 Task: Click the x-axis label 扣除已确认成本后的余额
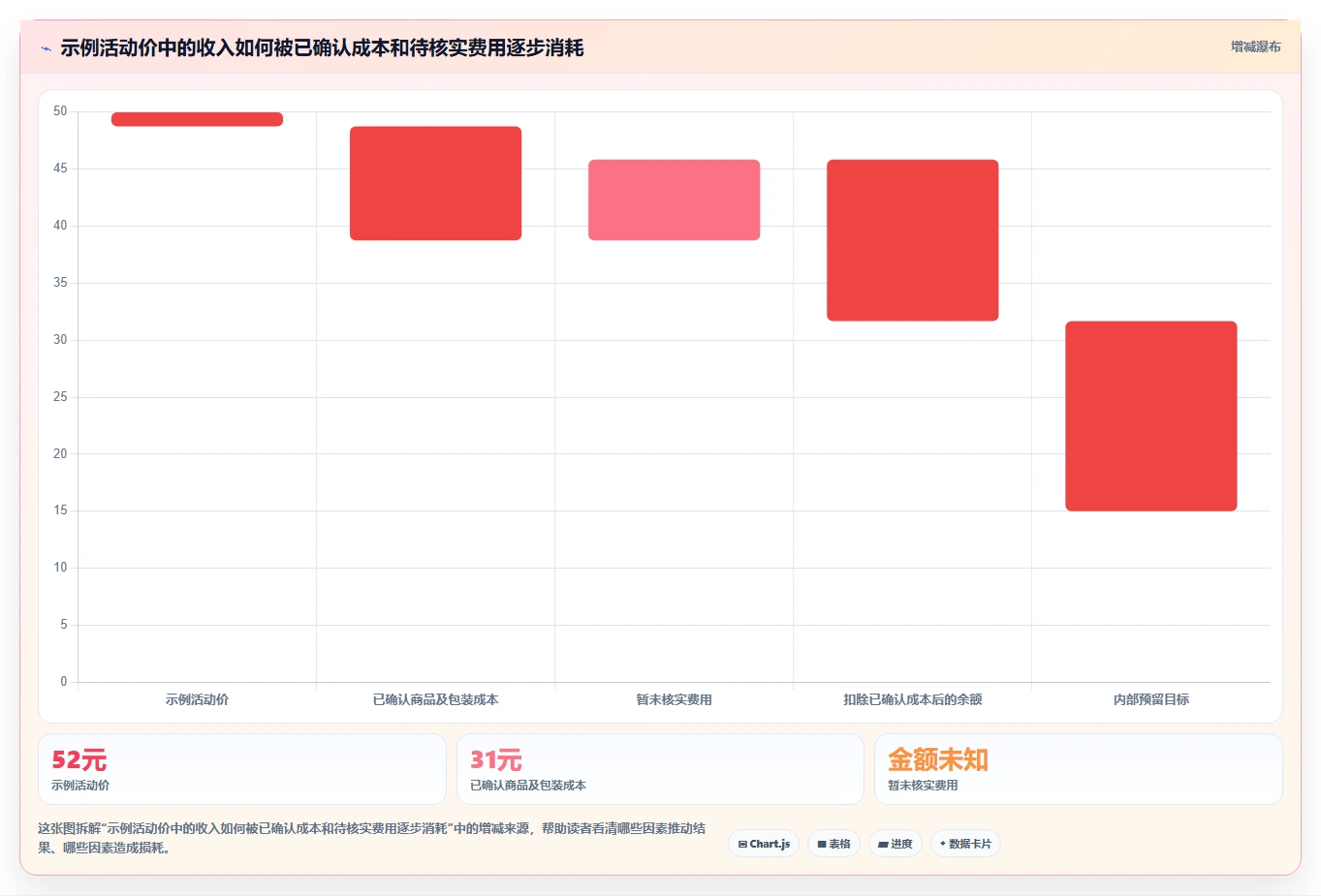tap(912, 699)
